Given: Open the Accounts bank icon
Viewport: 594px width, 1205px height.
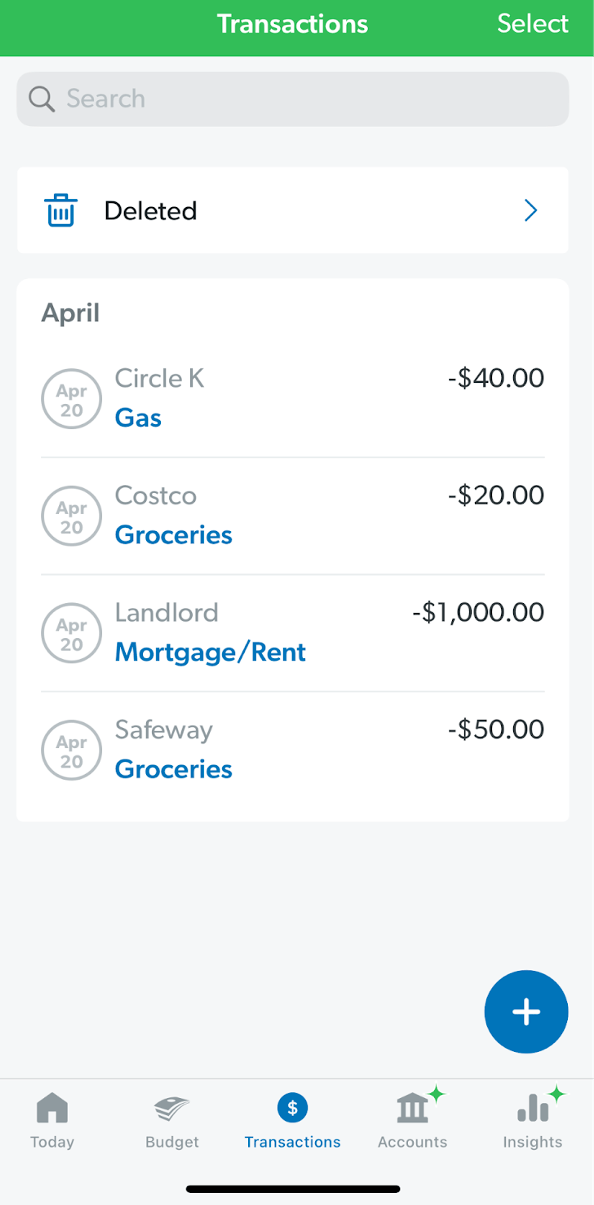Looking at the screenshot, I should 412,1107.
